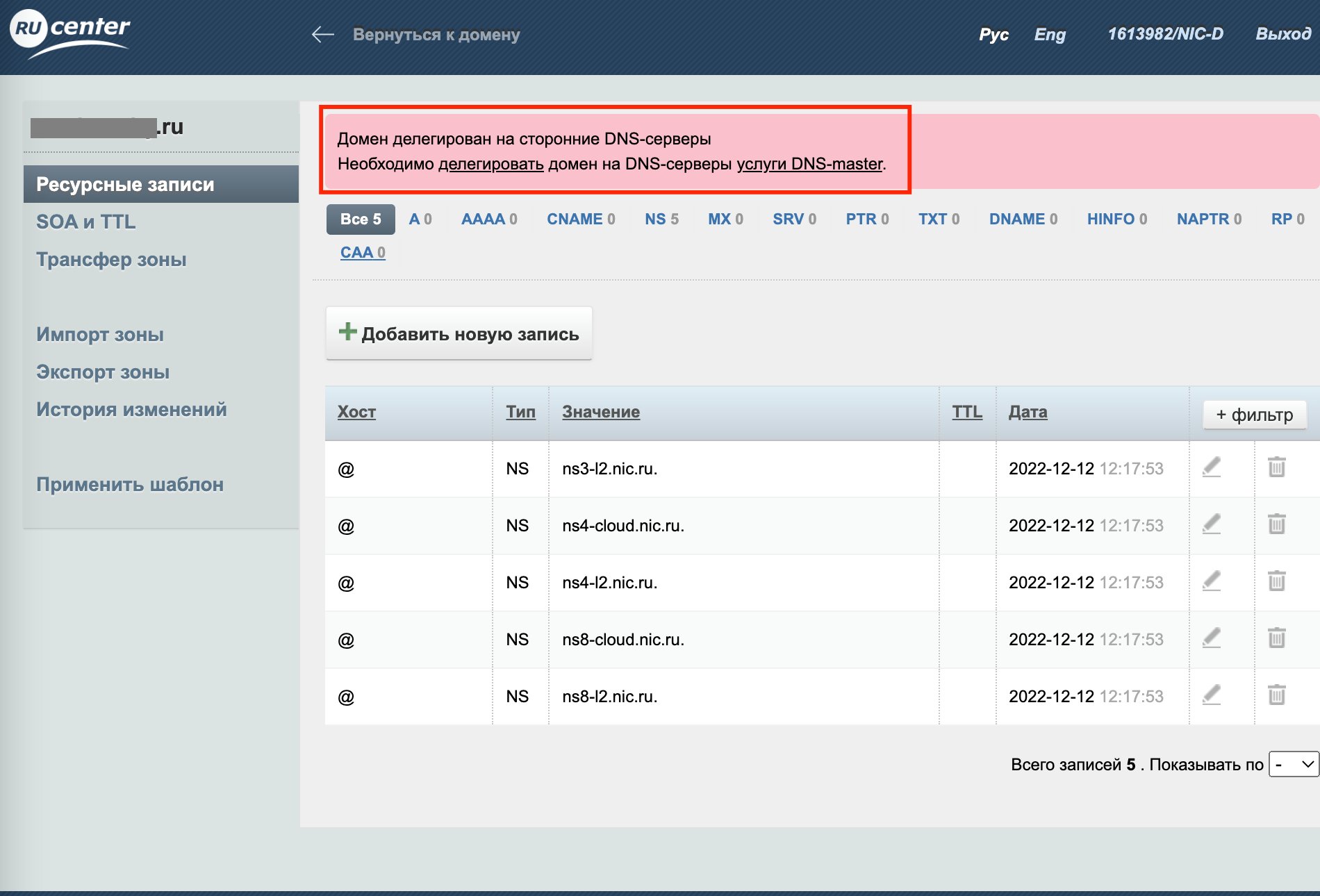This screenshot has width=1320, height=896.
Task: Open Ресурсные записи sidebar item
Action: (x=161, y=184)
